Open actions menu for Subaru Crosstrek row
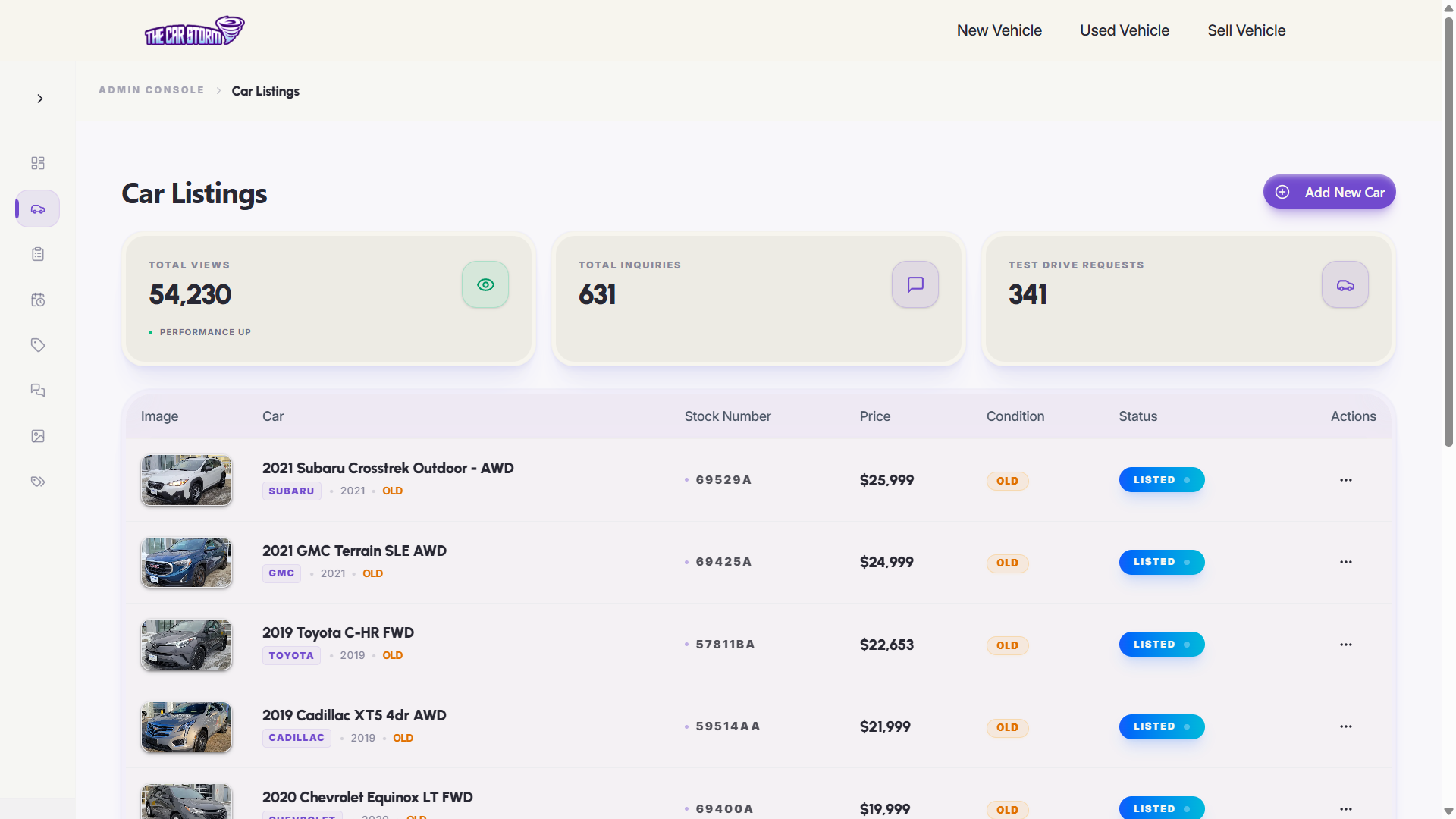This screenshot has height=819, width=1456. point(1346,480)
